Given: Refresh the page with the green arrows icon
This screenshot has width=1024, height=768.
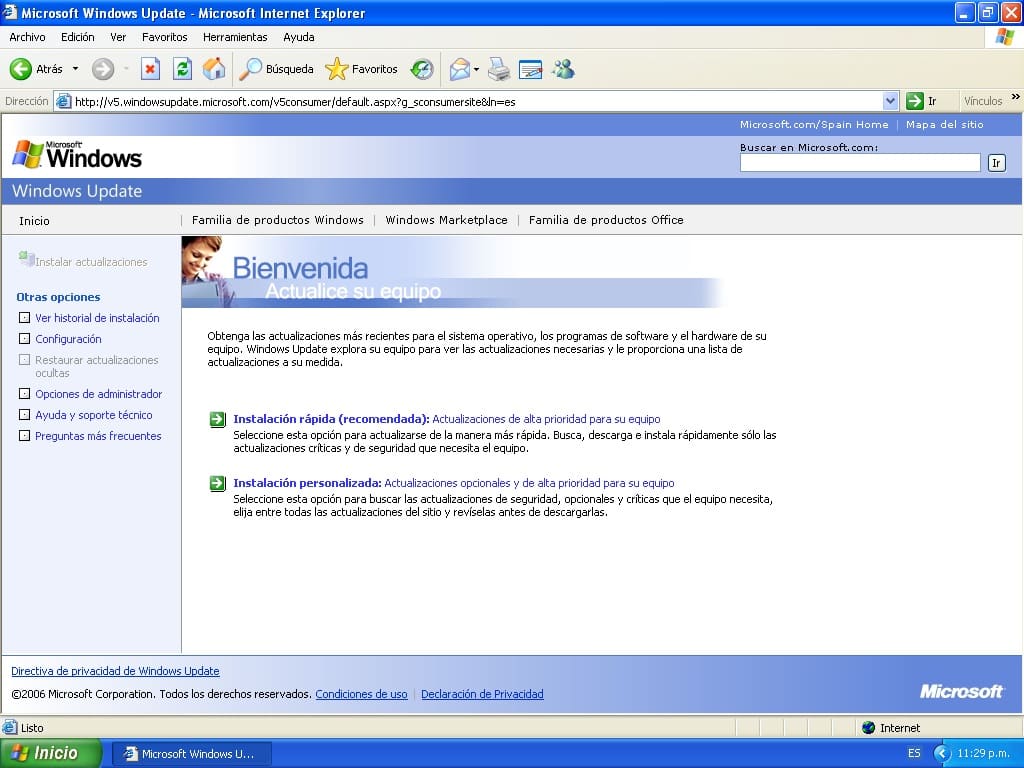Looking at the screenshot, I should click(x=182, y=69).
